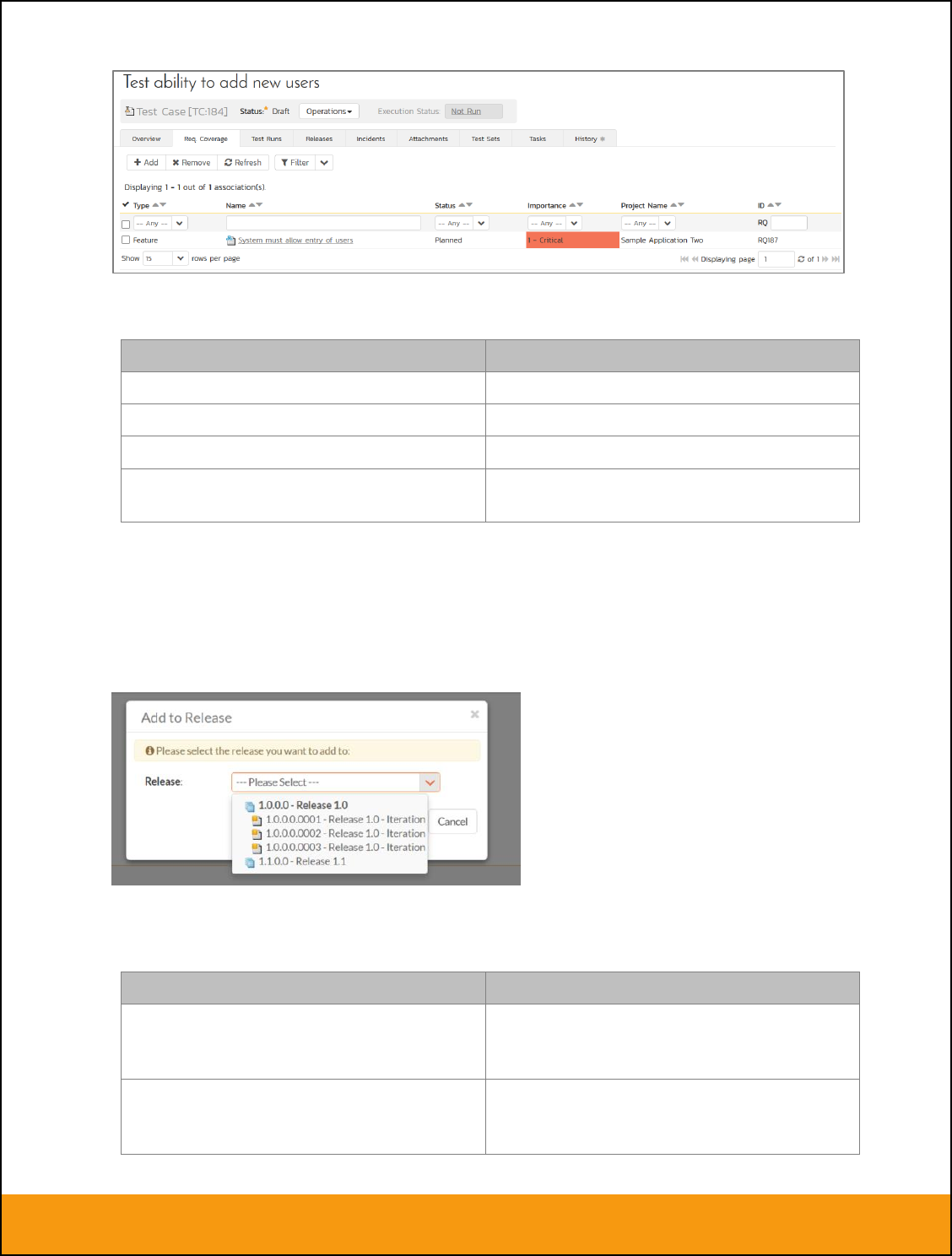Sort Project Name column descending arrow
The width and height of the screenshot is (952, 1256).
(681, 205)
